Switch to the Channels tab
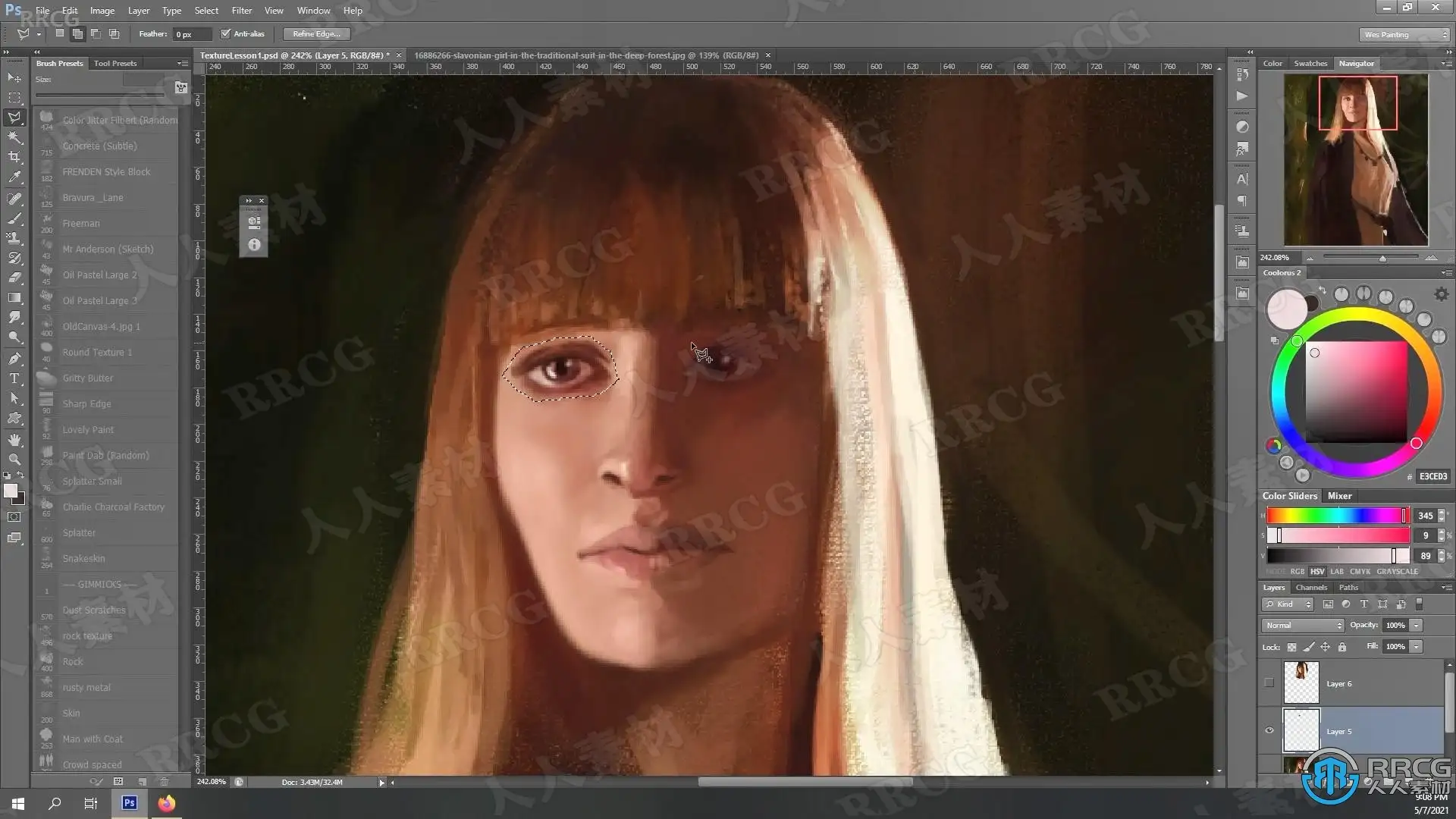This screenshot has height=819, width=1456. [1311, 587]
